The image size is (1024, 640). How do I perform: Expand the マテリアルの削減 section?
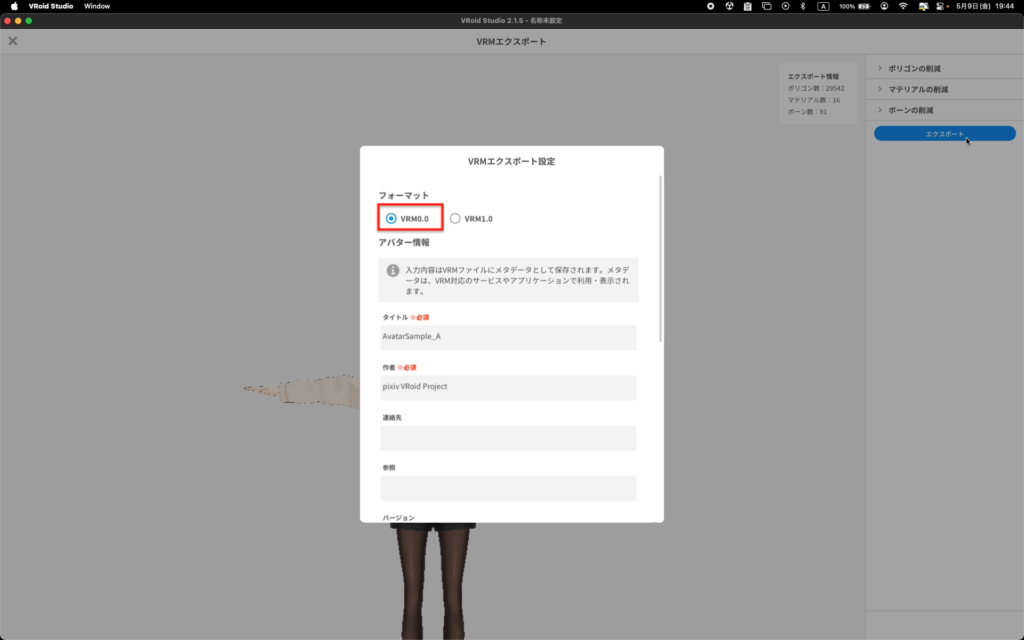coord(944,89)
